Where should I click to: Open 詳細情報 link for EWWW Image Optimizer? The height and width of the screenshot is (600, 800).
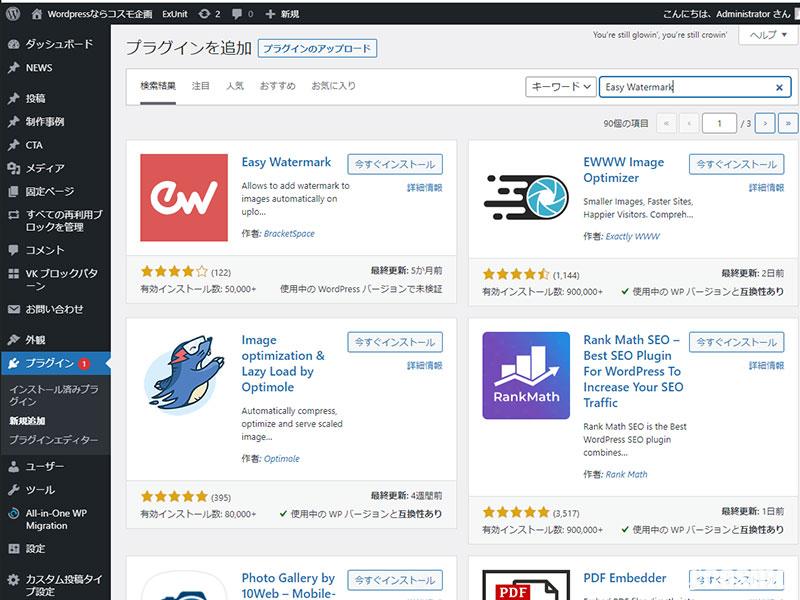[766, 187]
